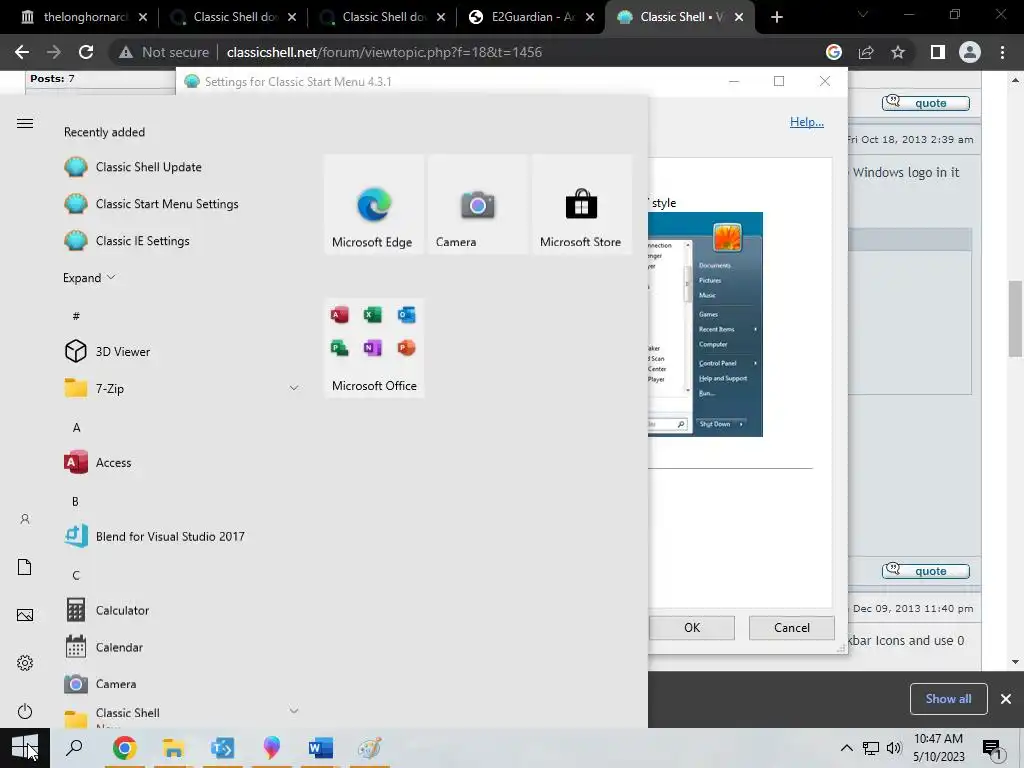Click the Windows 7 style preview thumbnail
The width and height of the screenshot is (1024, 768).
pyautogui.click(x=705, y=325)
